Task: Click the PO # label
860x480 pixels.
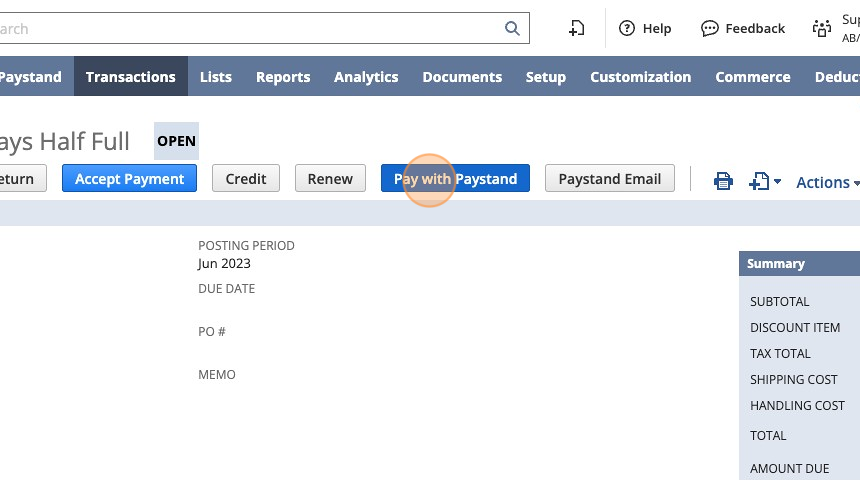Action: click(212, 331)
